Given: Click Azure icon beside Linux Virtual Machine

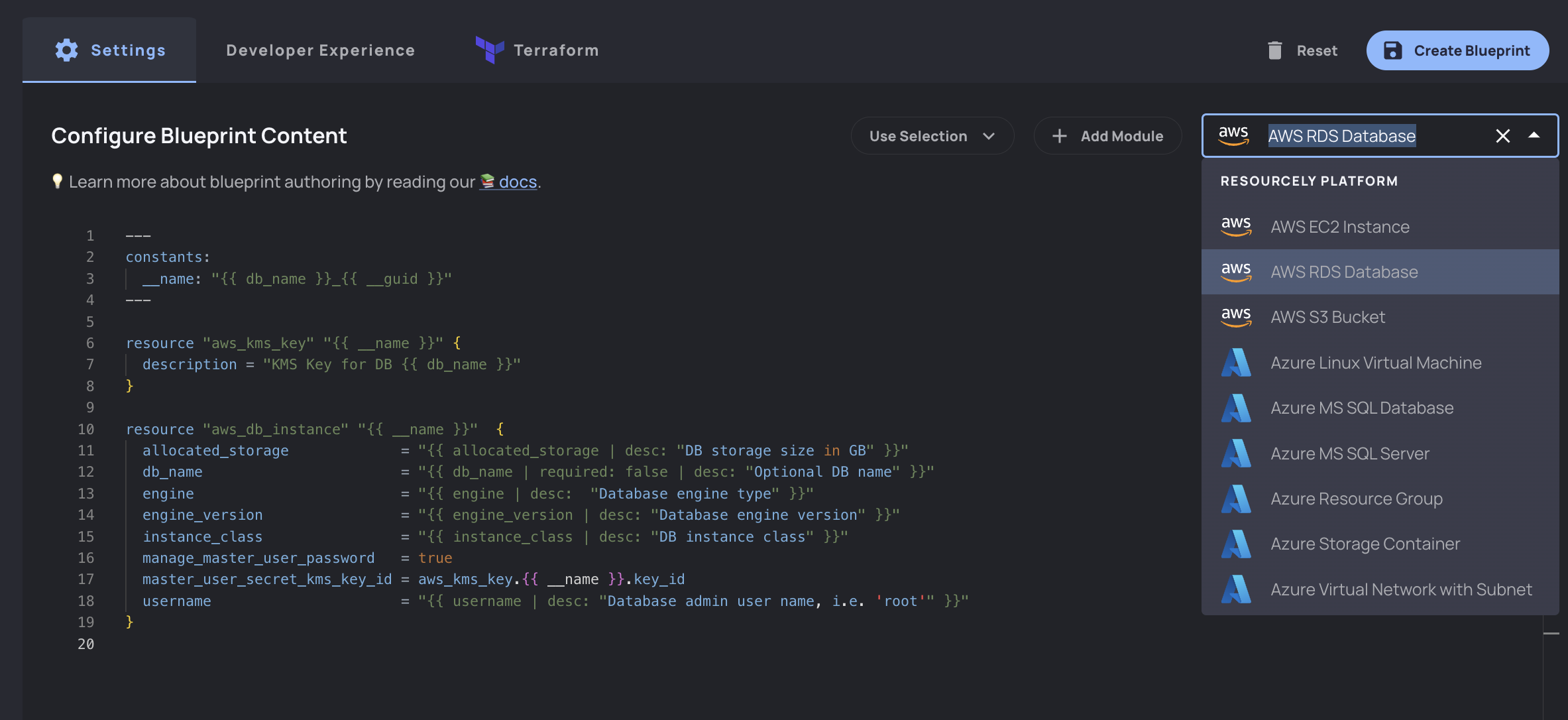Looking at the screenshot, I should [1236, 363].
